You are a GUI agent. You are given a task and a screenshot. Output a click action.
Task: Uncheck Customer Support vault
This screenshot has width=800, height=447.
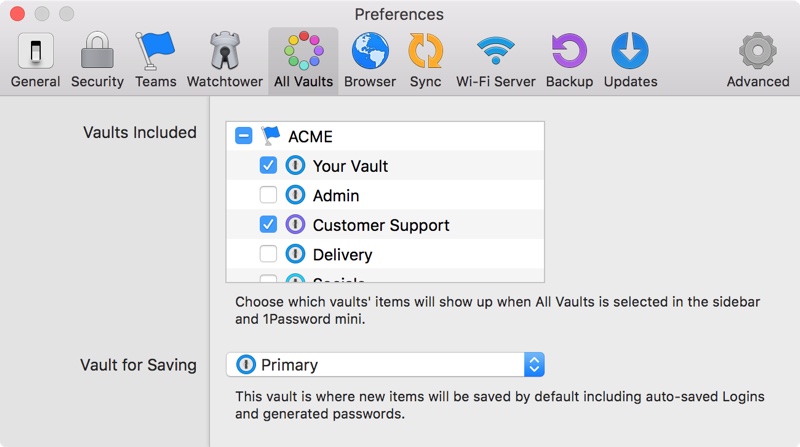[268, 225]
